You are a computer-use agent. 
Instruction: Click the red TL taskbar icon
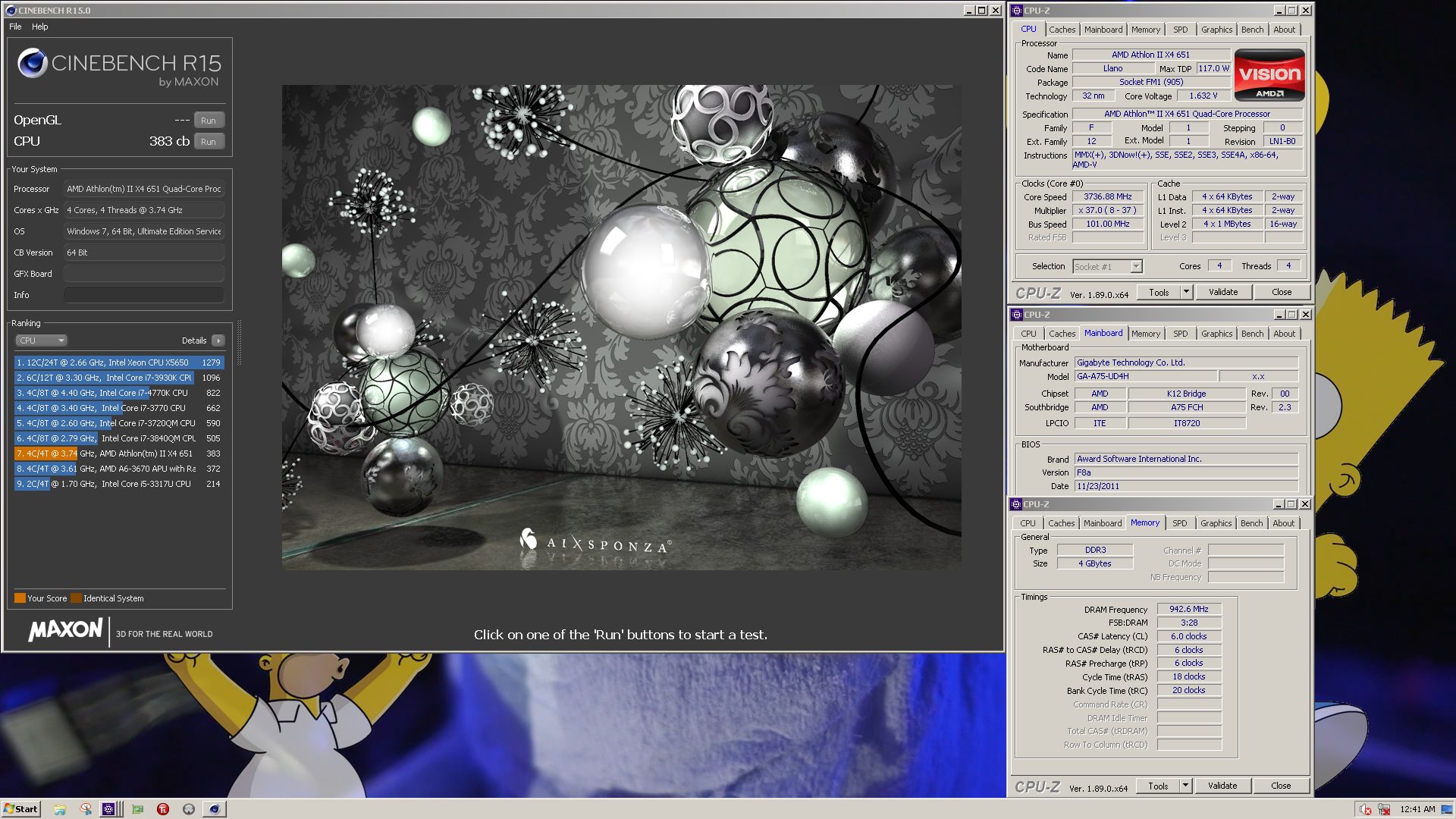point(163,809)
